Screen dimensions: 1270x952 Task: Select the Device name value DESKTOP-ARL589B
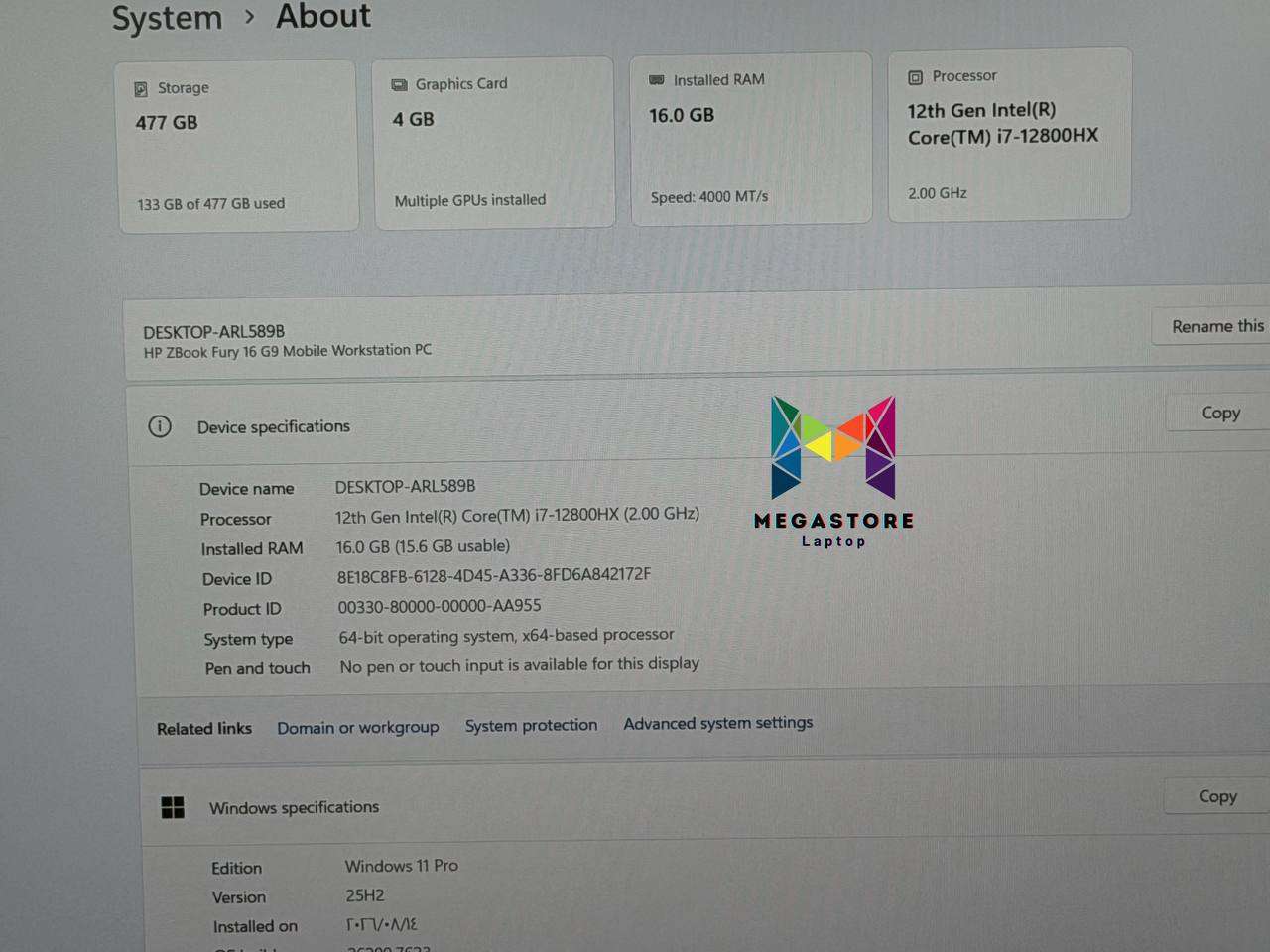(x=405, y=487)
